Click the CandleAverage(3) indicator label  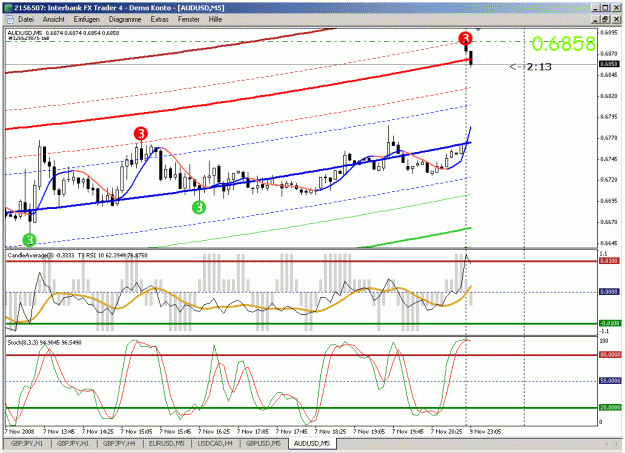point(30,255)
